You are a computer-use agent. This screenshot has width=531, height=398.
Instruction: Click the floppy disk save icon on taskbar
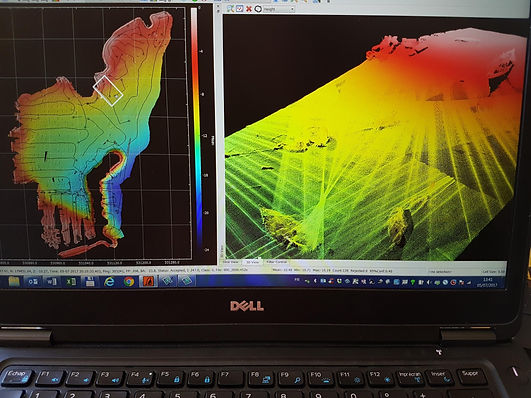tap(90, 281)
